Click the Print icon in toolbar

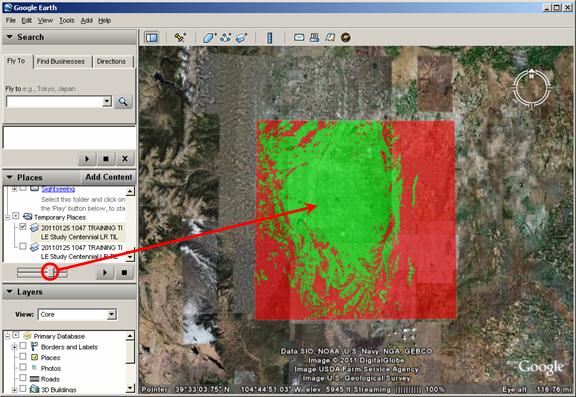pos(314,37)
